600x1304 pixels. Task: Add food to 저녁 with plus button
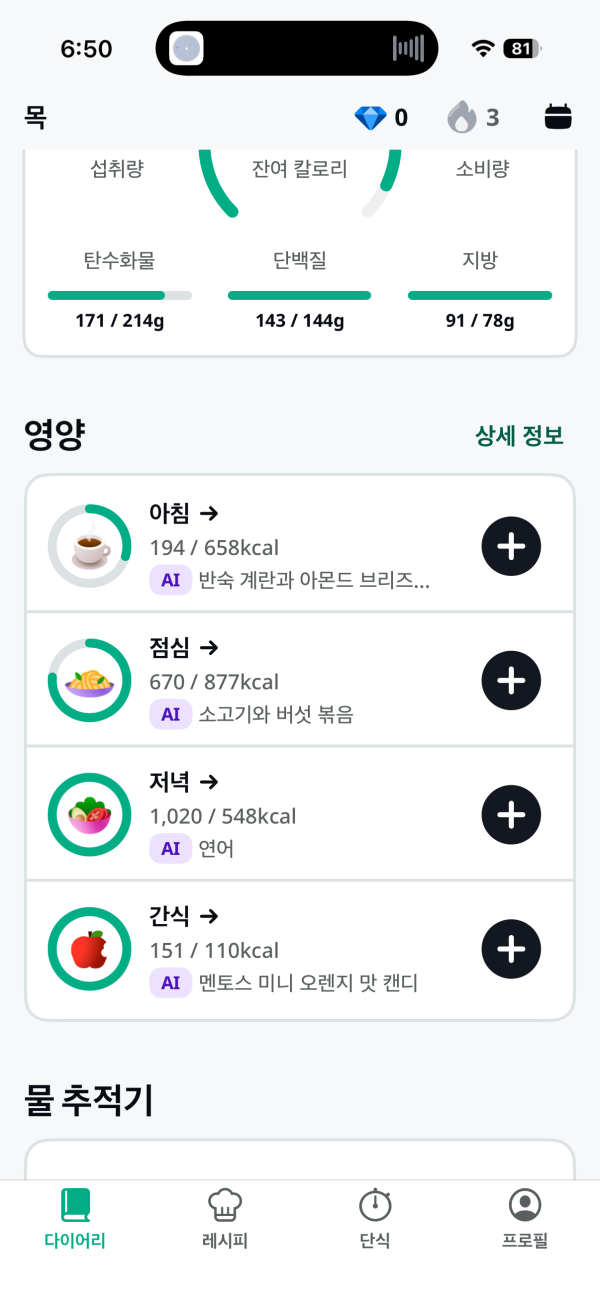(511, 815)
